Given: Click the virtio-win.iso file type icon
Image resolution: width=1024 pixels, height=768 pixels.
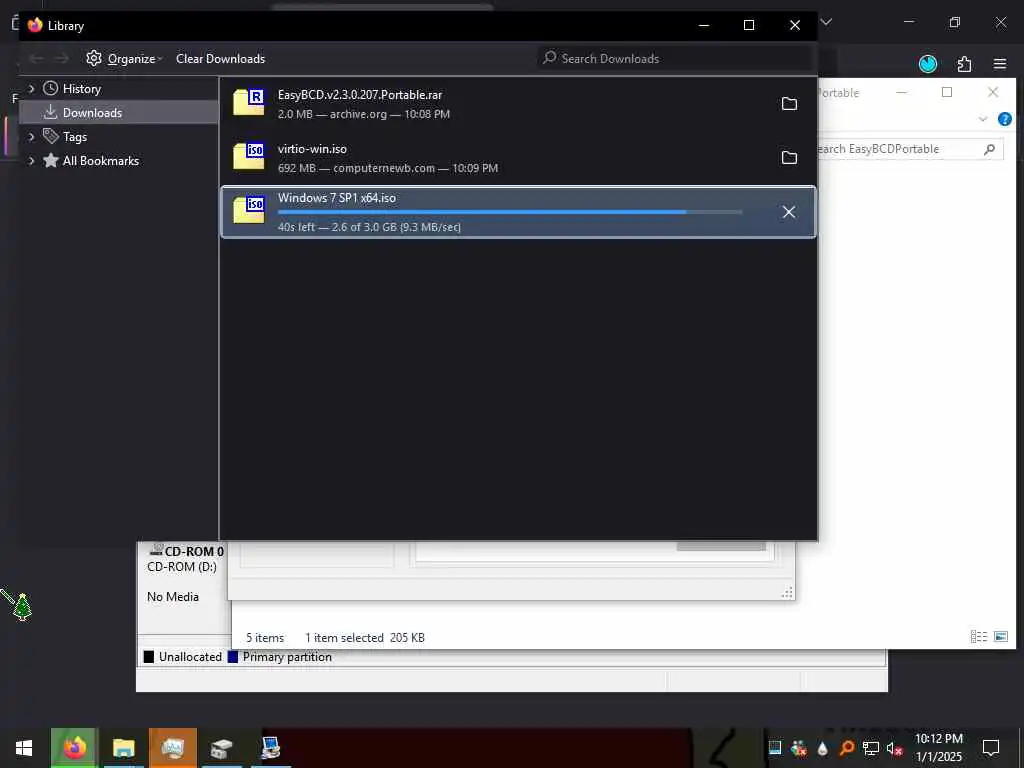Looking at the screenshot, I should coord(248,157).
